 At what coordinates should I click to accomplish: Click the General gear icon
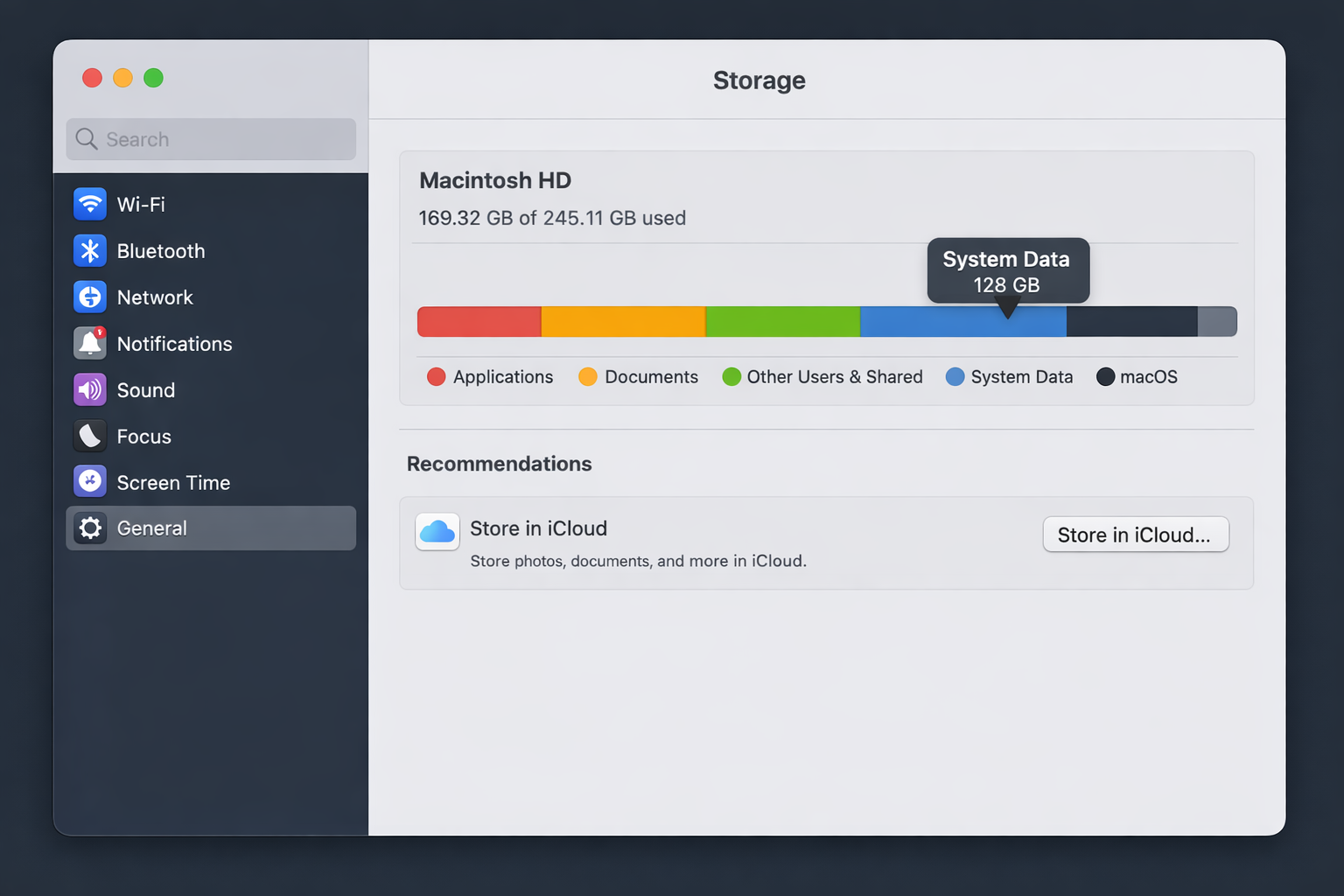[90, 528]
